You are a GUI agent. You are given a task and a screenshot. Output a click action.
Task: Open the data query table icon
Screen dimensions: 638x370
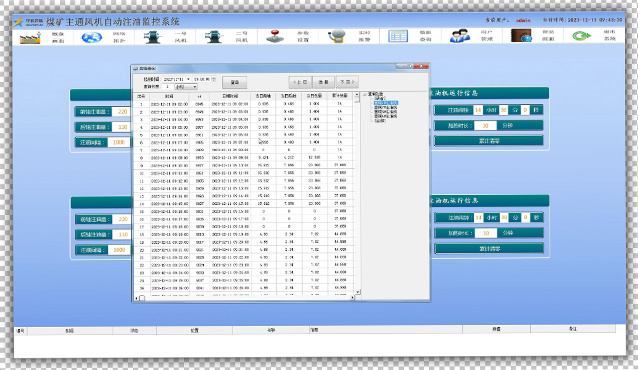[x=398, y=37]
